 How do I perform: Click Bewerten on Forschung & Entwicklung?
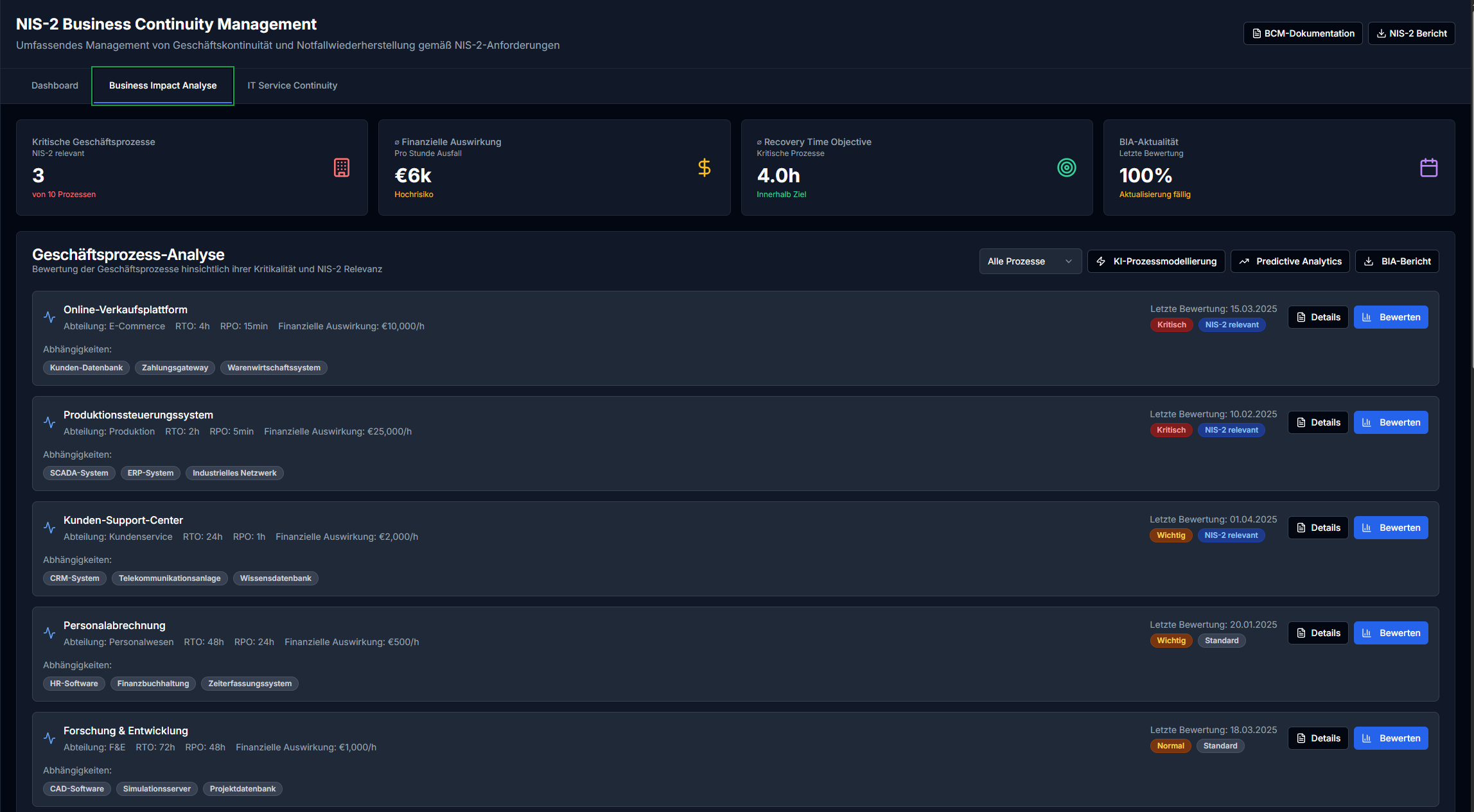click(1391, 738)
